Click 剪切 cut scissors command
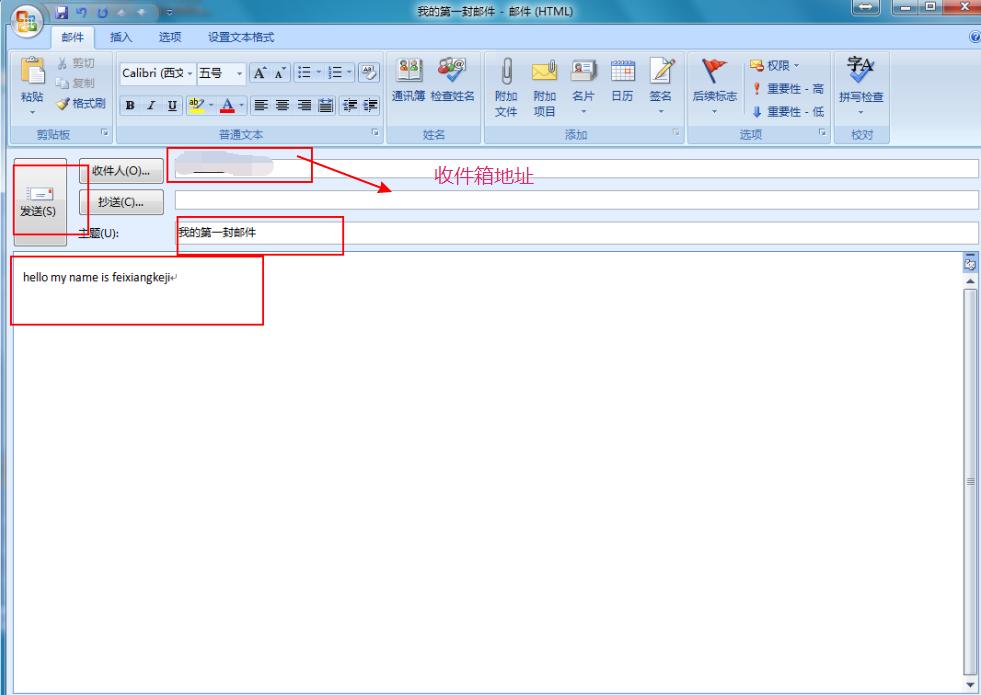The height and width of the screenshot is (695, 981). [x=76, y=63]
